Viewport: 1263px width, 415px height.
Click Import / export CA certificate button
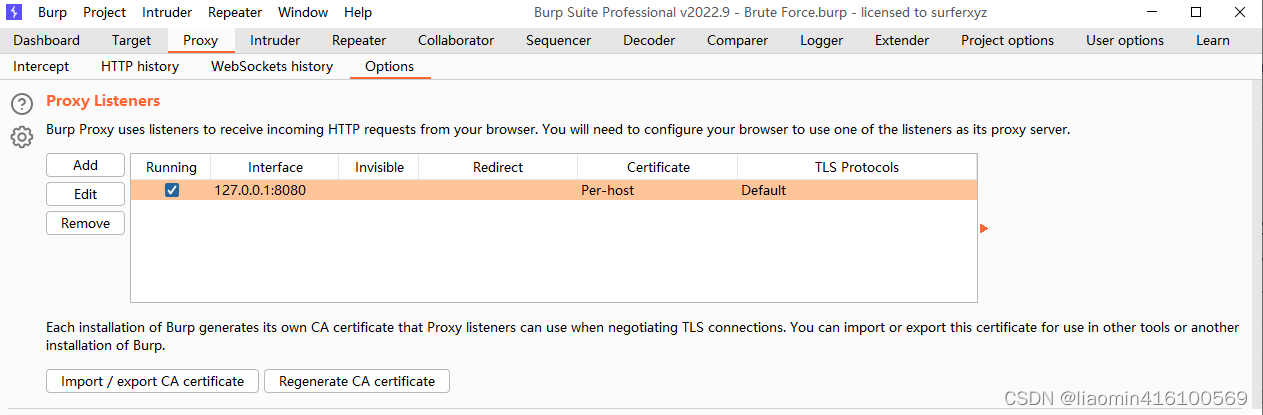click(x=152, y=381)
